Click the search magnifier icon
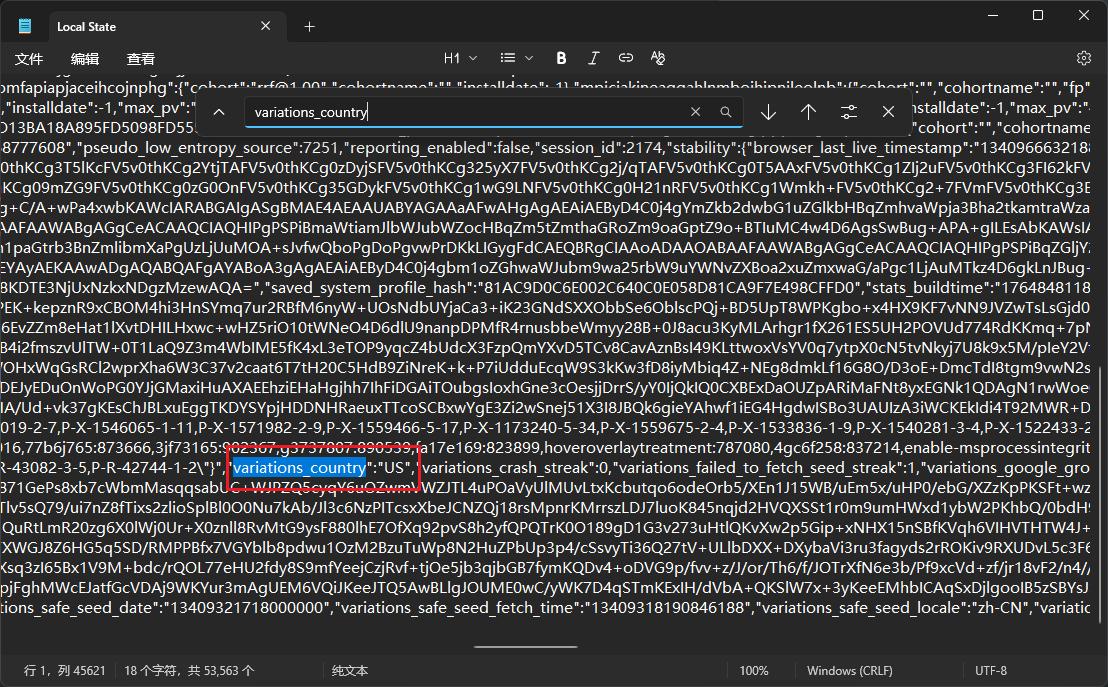This screenshot has width=1108, height=687. pyautogui.click(x=726, y=112)
